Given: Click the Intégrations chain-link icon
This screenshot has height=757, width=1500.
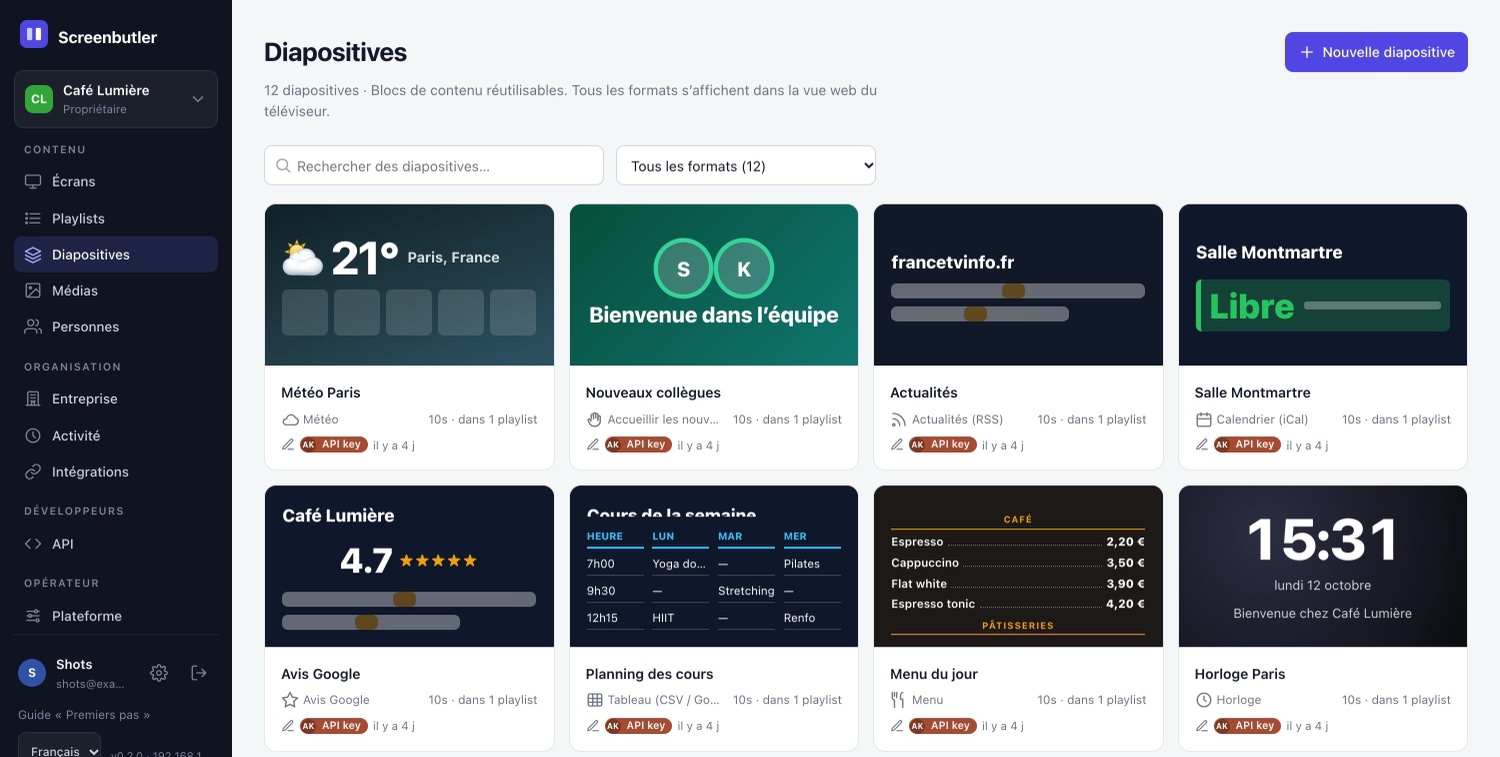Looking at the screenshot, I should click(x=33, y=472).
